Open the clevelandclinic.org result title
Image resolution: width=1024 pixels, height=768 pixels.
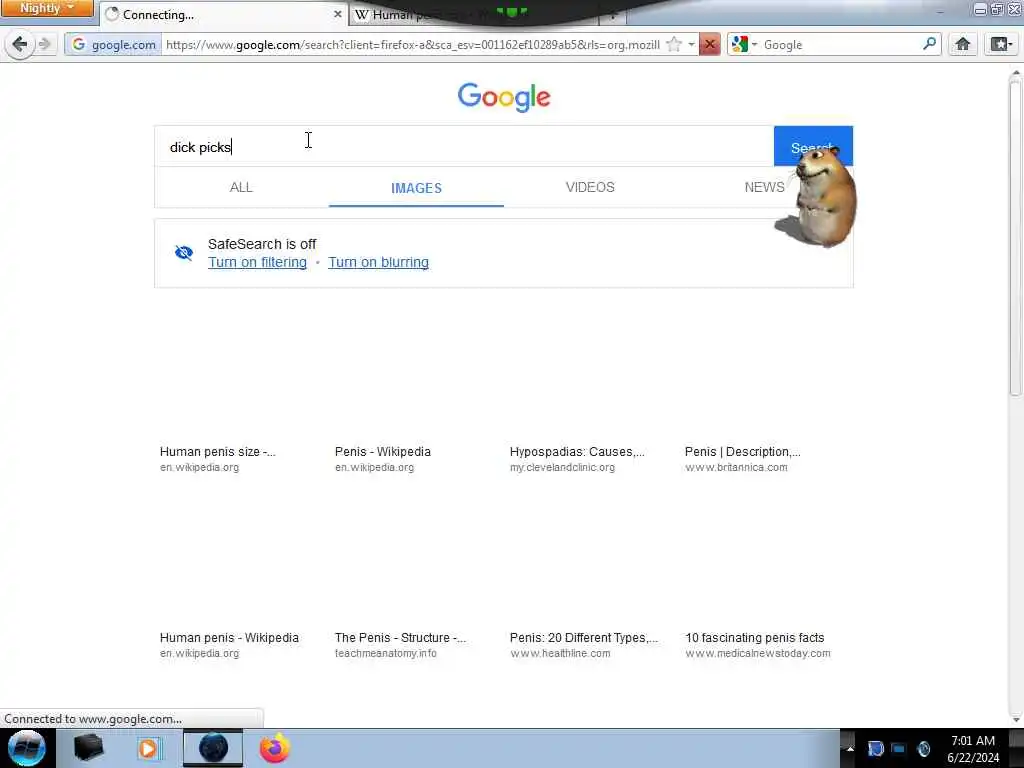point(577,451)
